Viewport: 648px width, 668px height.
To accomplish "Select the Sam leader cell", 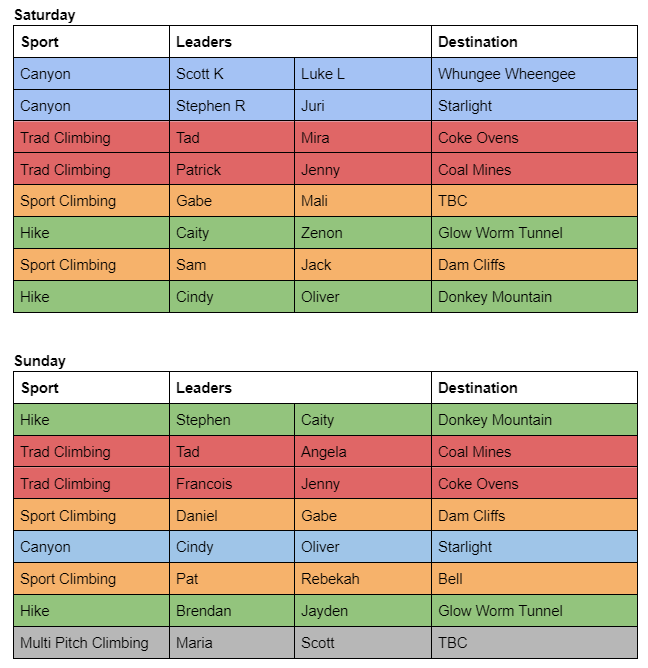I will click(232, 265).
